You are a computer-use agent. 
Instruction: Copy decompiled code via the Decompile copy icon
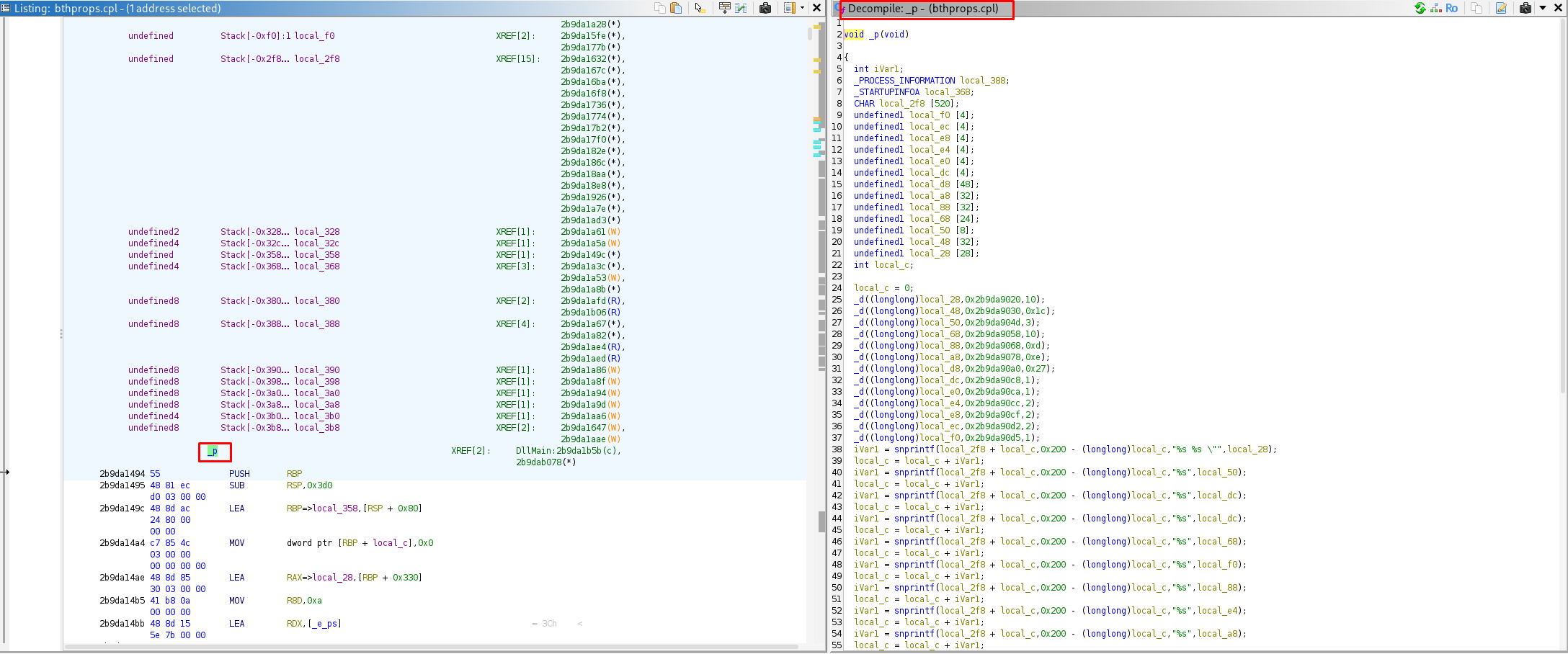click(x=1476, y=7)
